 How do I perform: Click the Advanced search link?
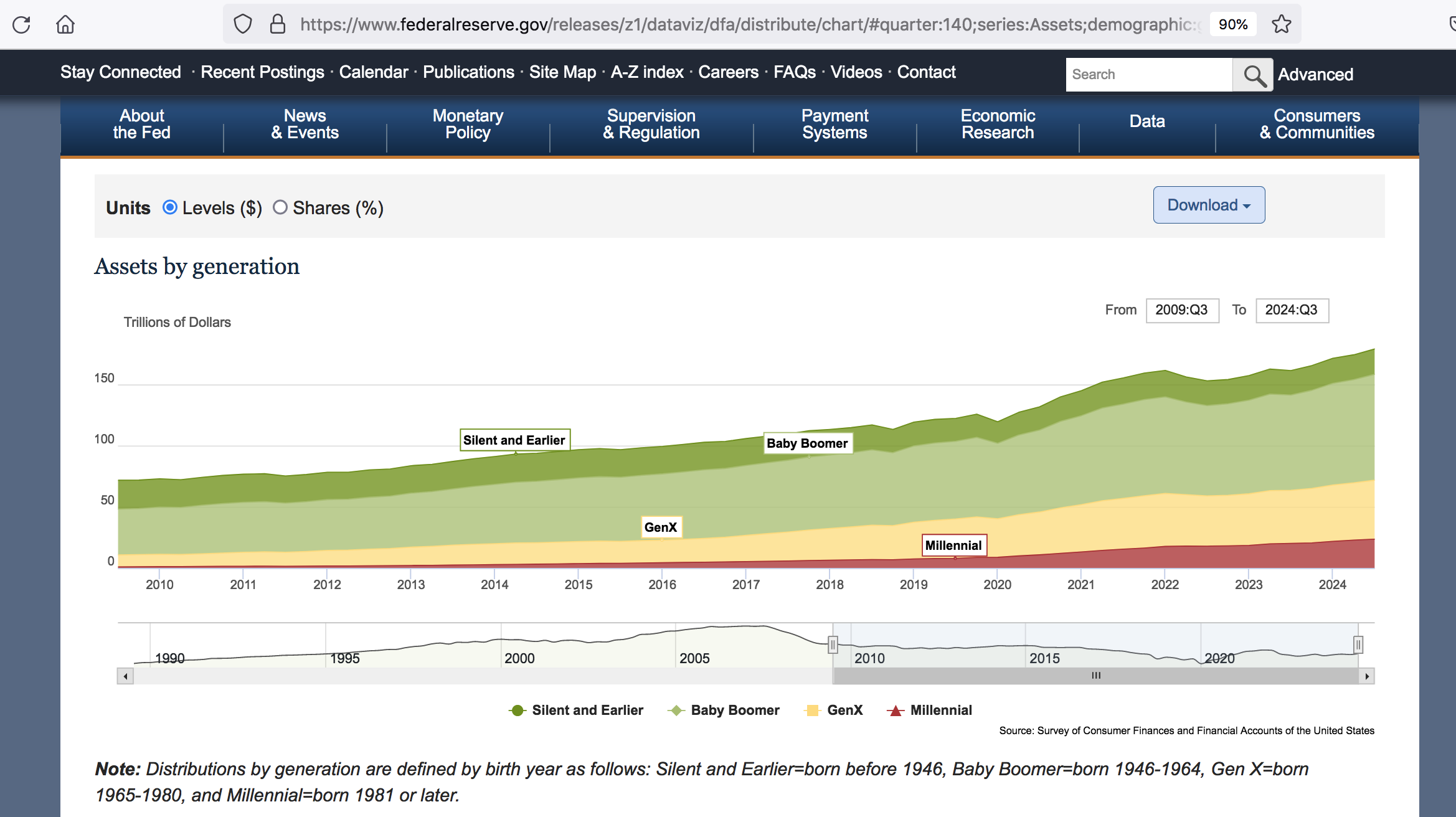click(x=1315, y=75)
